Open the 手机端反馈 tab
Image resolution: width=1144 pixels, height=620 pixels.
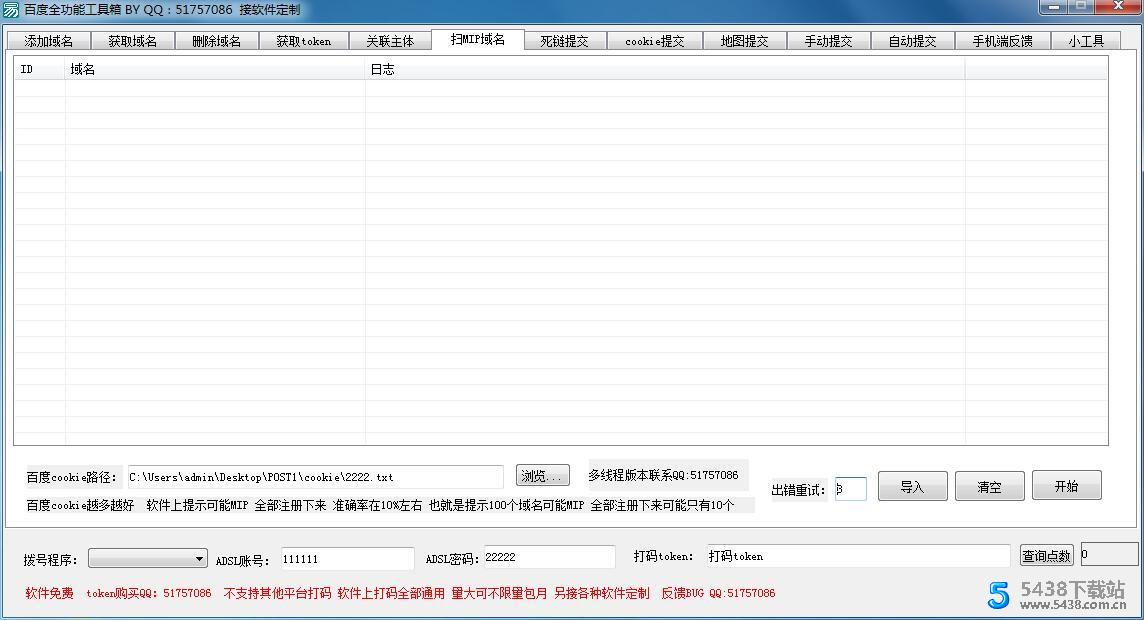pos(1002,40)
